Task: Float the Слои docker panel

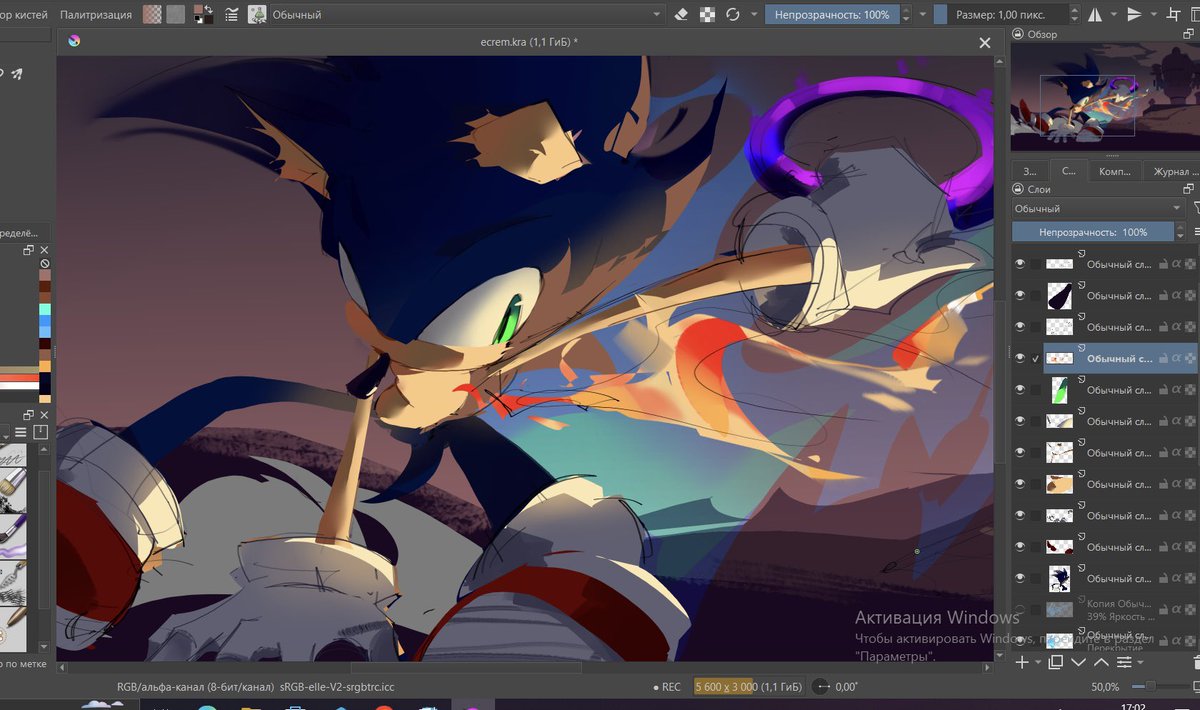Action: [x=1189, y=189]
